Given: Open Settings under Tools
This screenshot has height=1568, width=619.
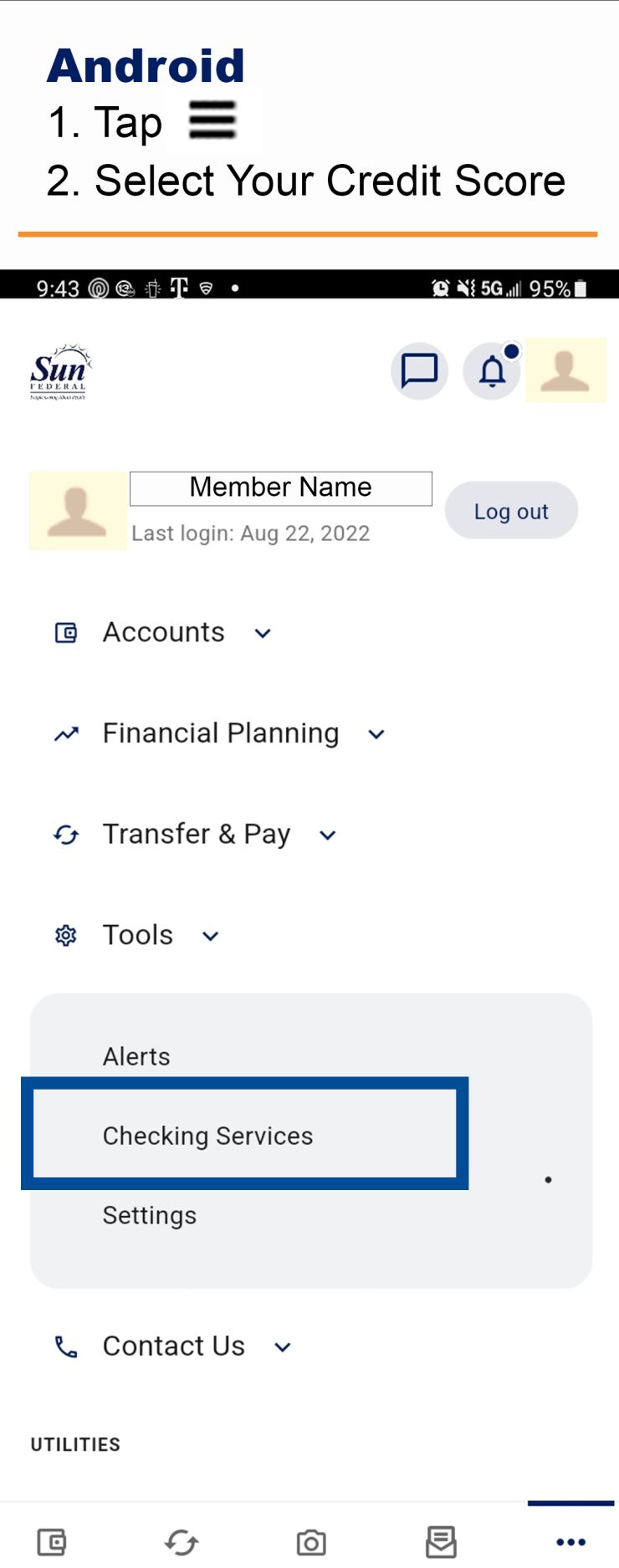Looking at the screenshot, I should (x=150, y=1215).
